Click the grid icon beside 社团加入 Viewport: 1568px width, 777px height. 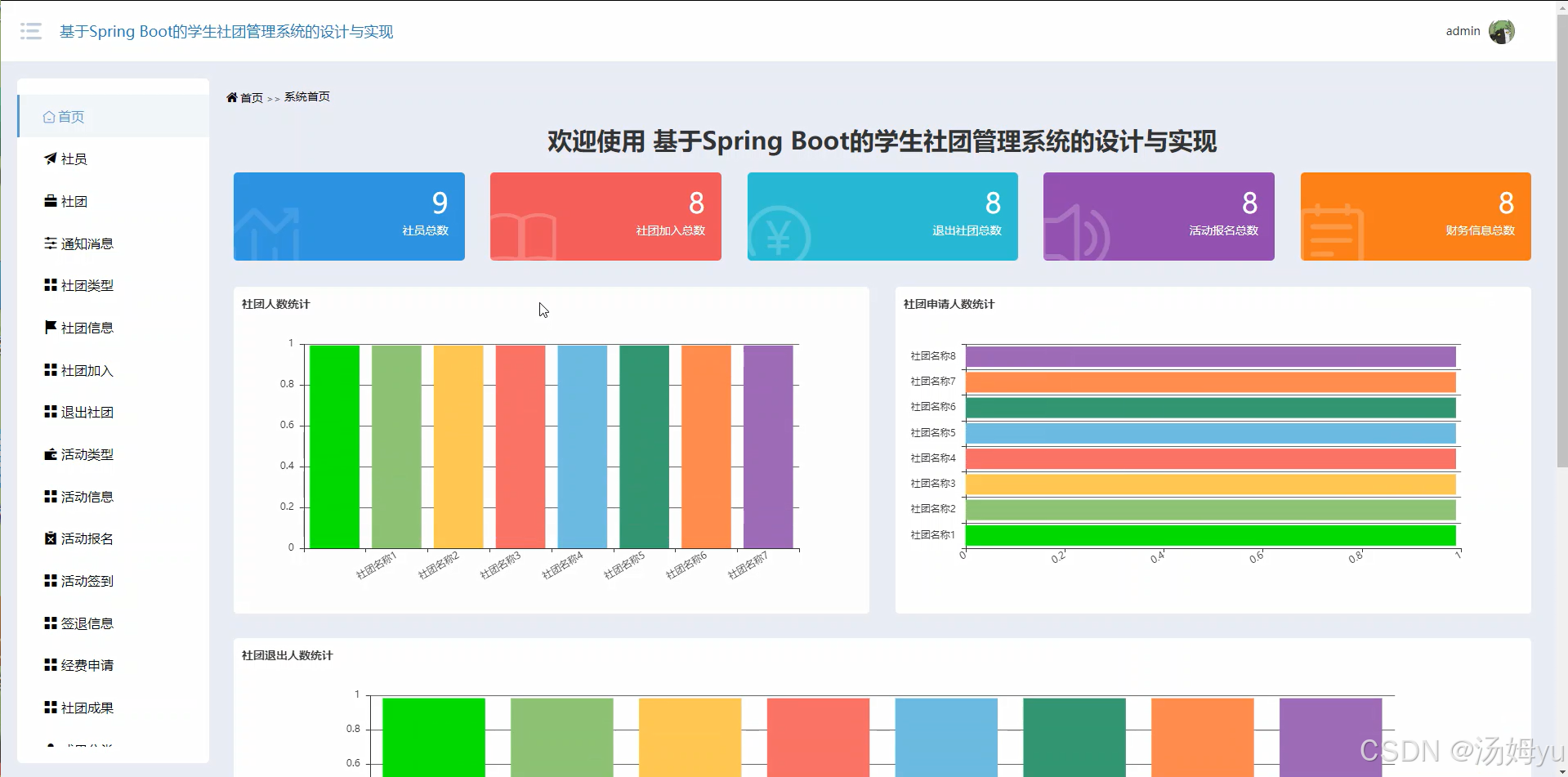tap(51, 370)
